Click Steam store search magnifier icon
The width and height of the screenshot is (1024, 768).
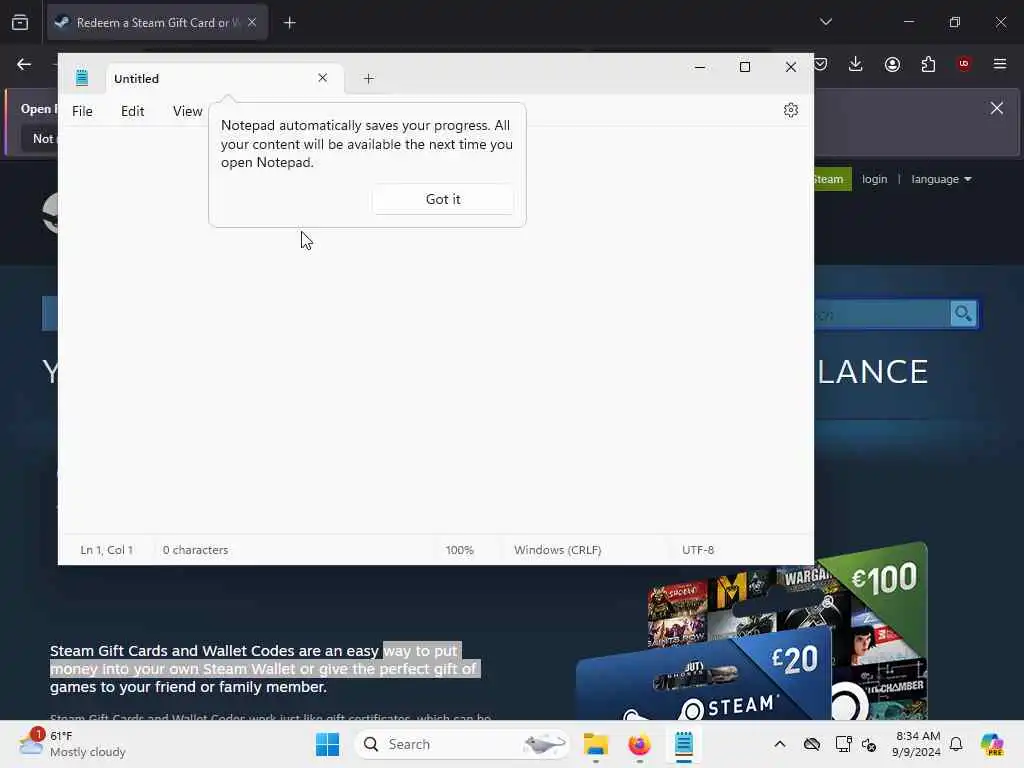(x=963, y=314)
